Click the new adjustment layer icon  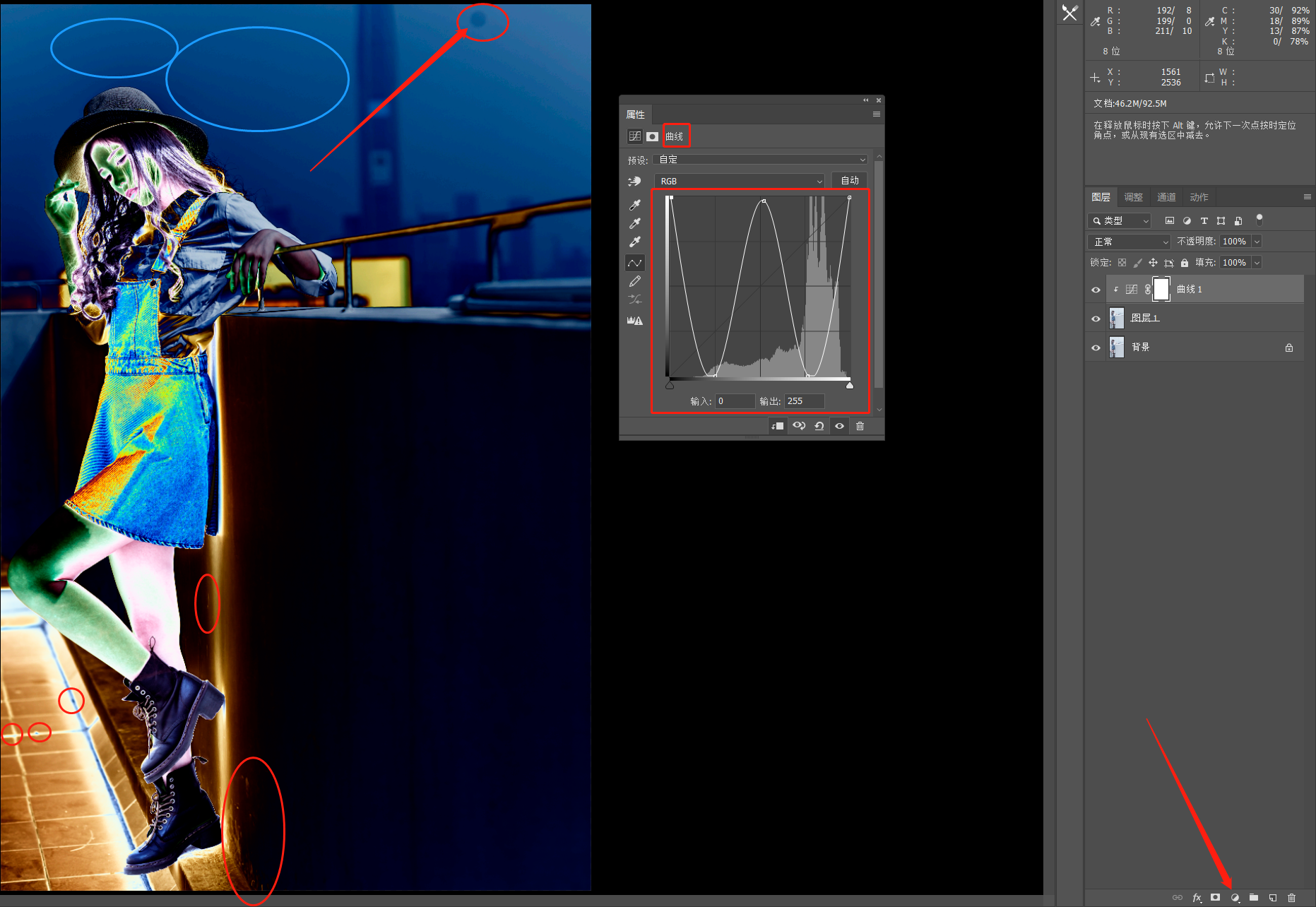tap(1235, 898)
